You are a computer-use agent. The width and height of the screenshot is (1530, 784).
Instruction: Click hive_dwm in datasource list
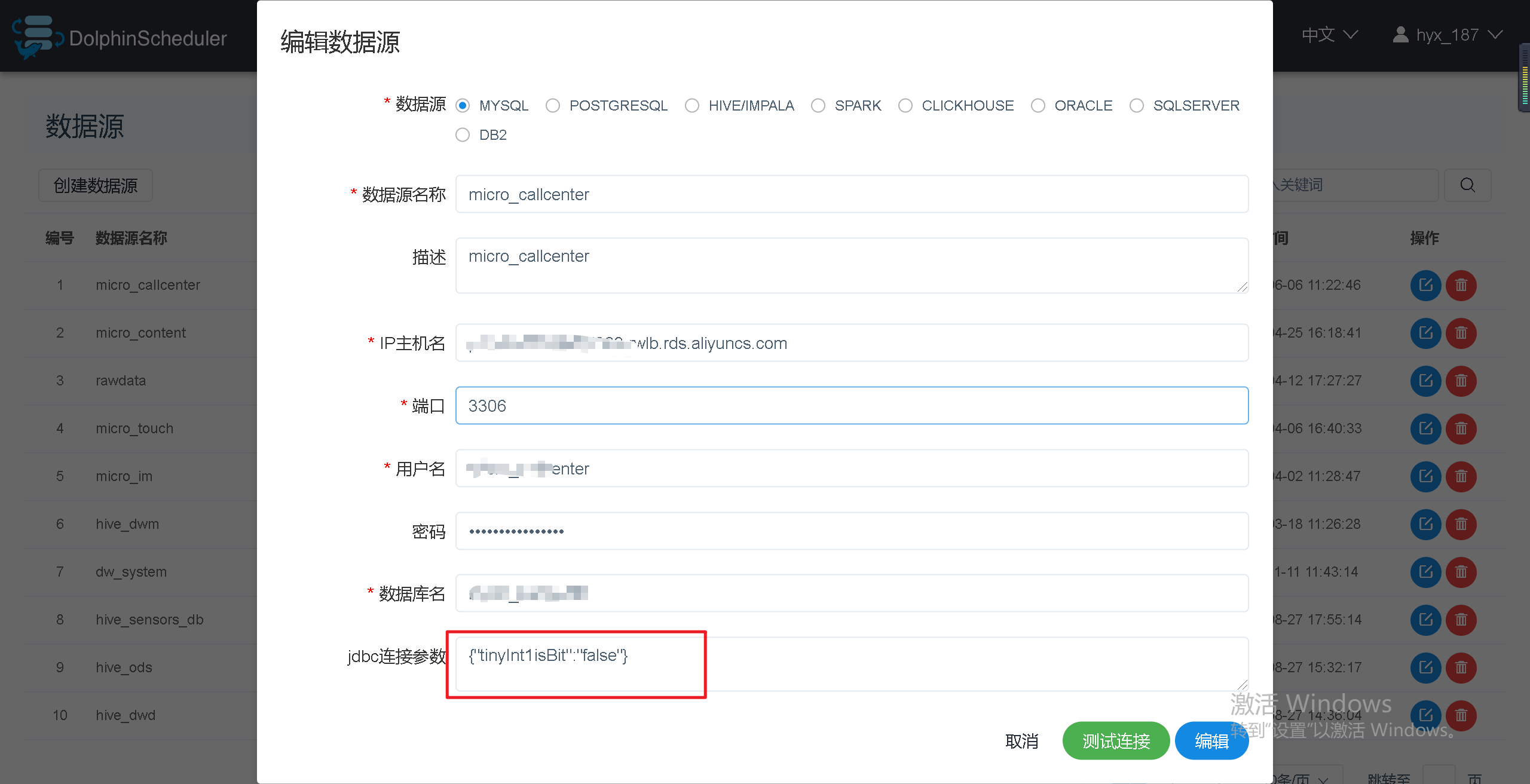coord(127,524)
